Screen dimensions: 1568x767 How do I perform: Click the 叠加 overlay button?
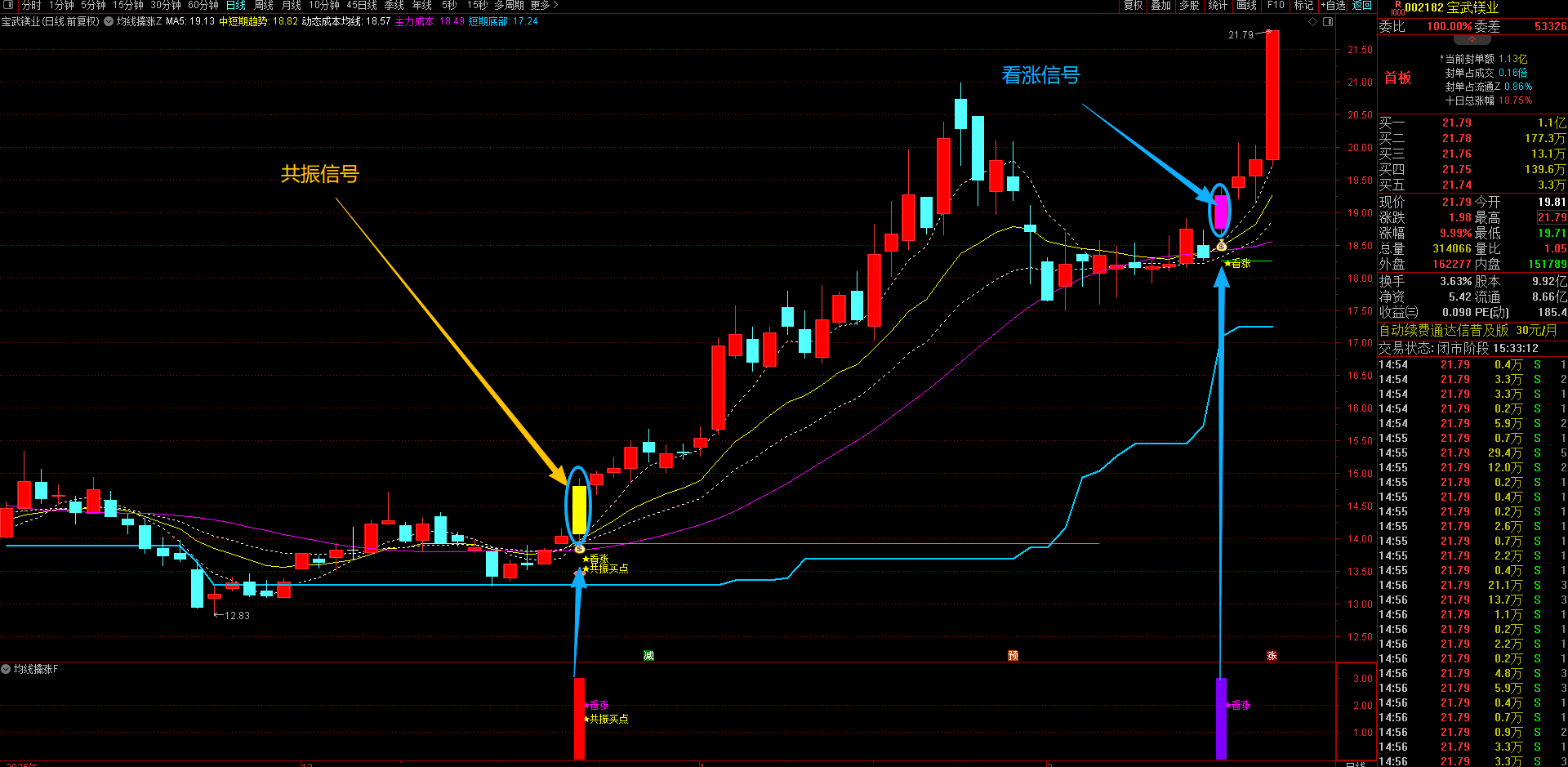pyautogui.click(x=1161, y=5)
